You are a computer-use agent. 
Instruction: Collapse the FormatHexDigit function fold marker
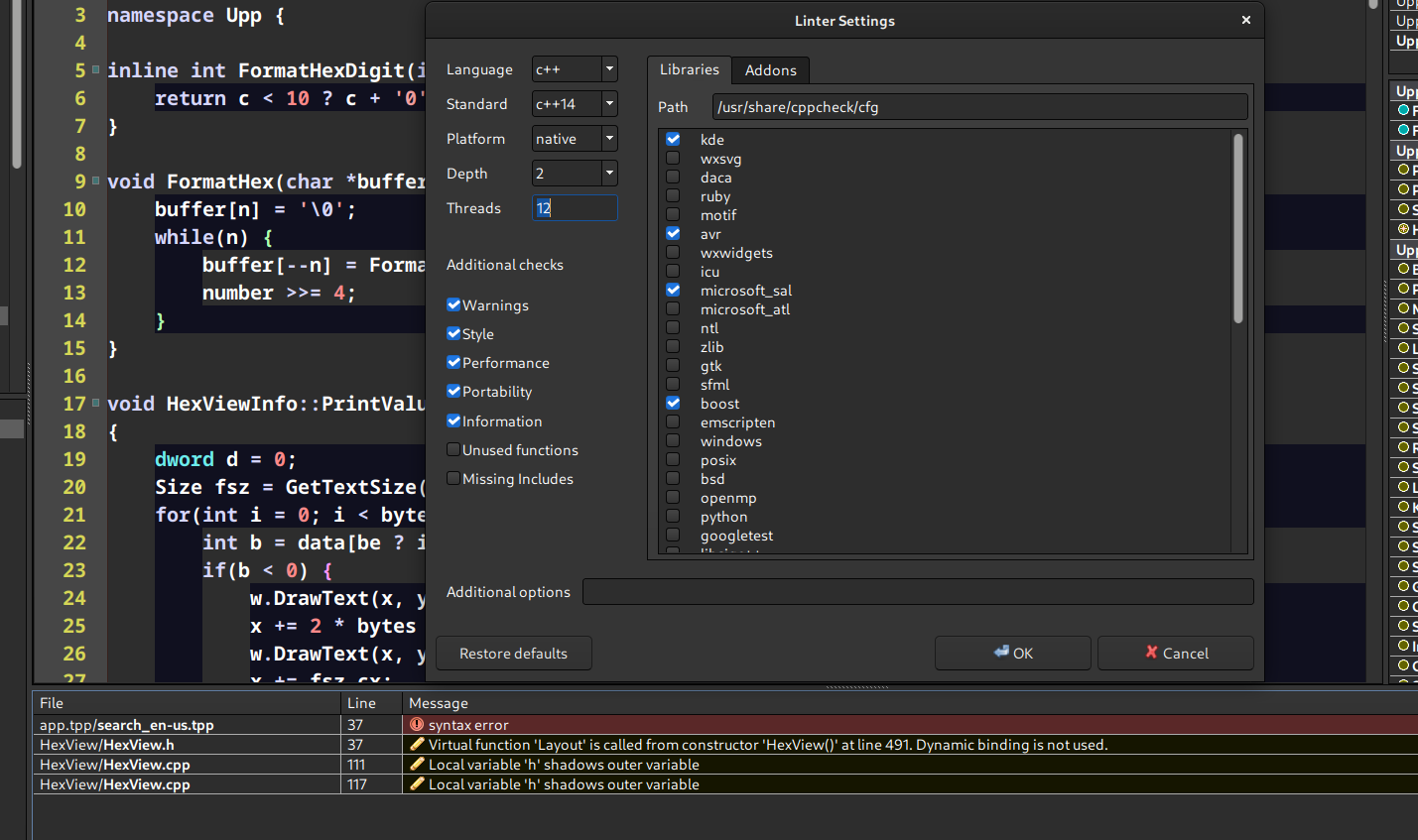pyautogui.click(x=96, y=70)
